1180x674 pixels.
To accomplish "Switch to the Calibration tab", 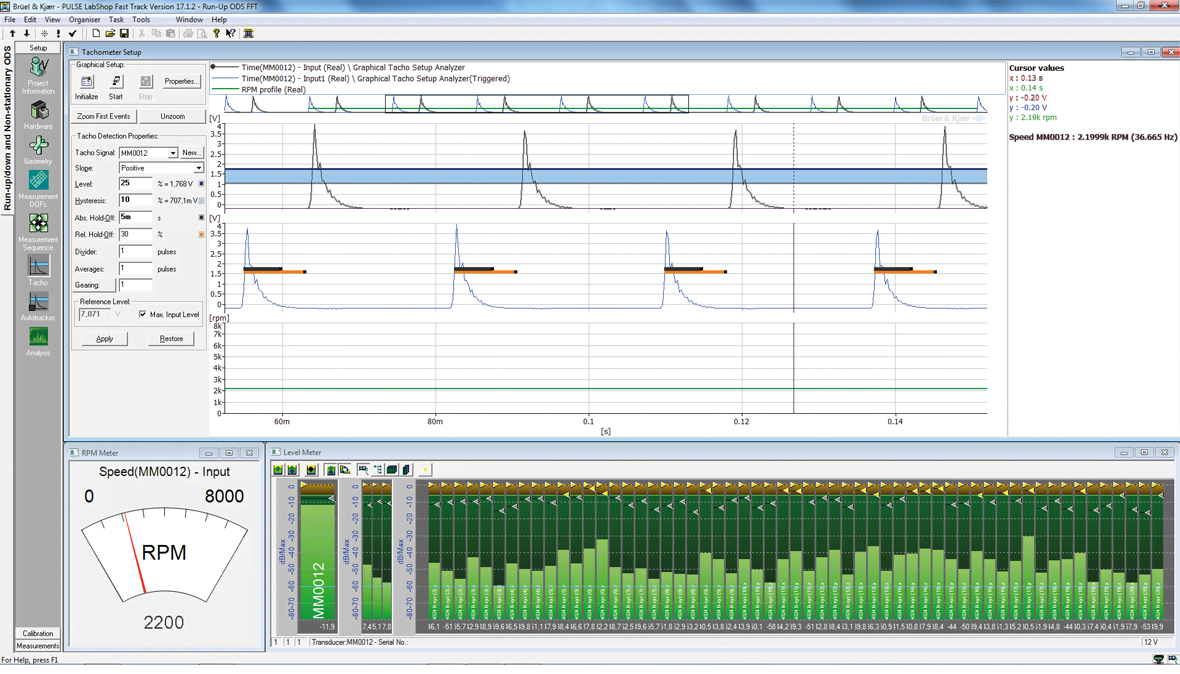I will coord(38,633).
